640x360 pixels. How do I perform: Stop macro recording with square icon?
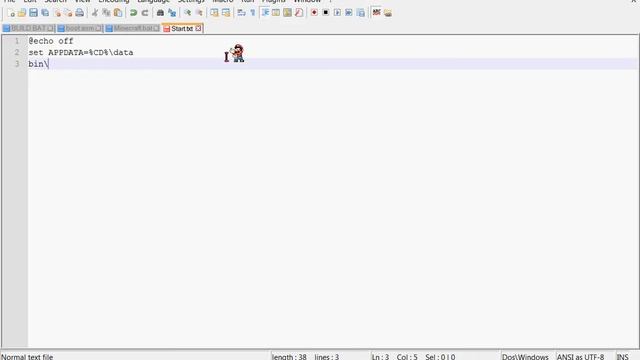[x=326, y=13]
